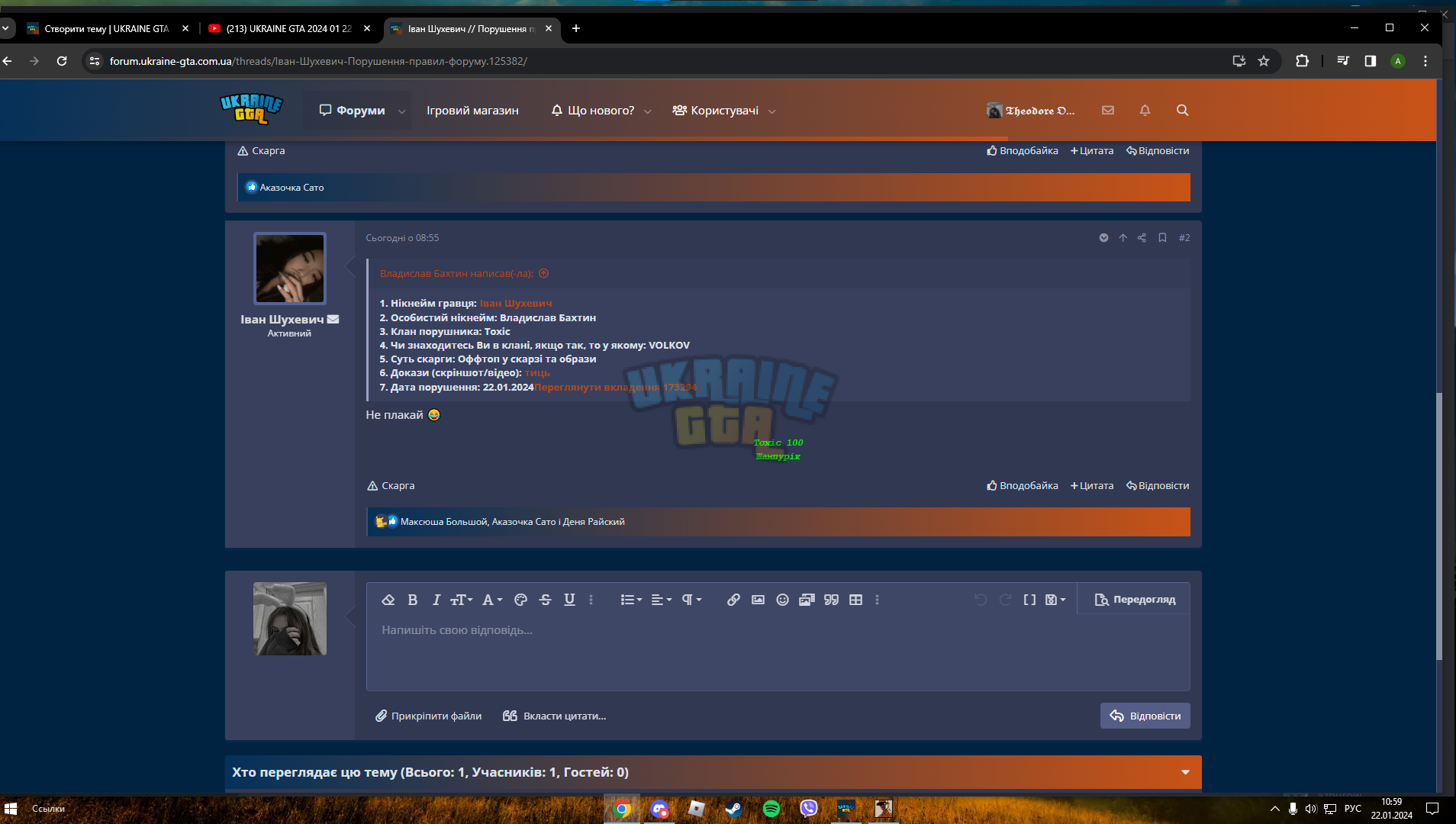
Task: Toggle bold formatting in the editor
Action: 412,600
